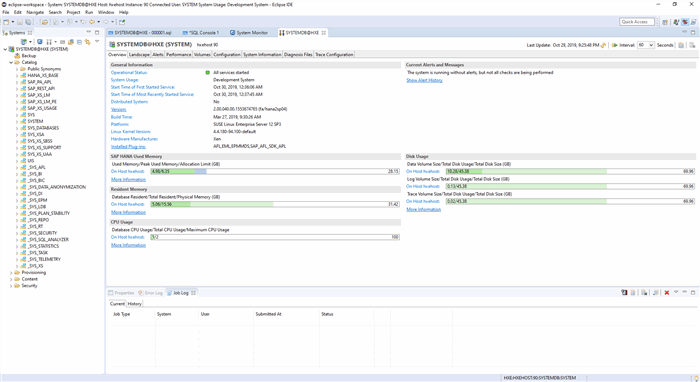Click the Version link in General Information
This screenshot has width=700, height=382.
[x=118, y=109]
